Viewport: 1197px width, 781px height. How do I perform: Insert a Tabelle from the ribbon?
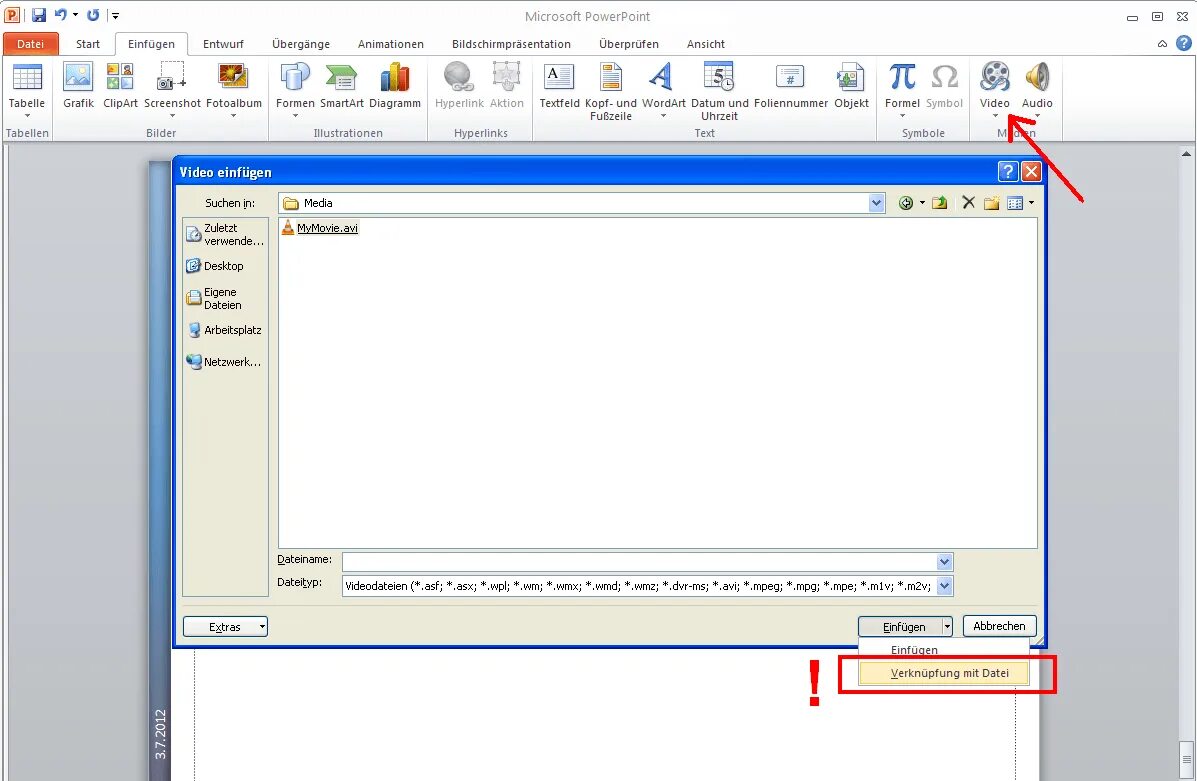pos(27,89)
